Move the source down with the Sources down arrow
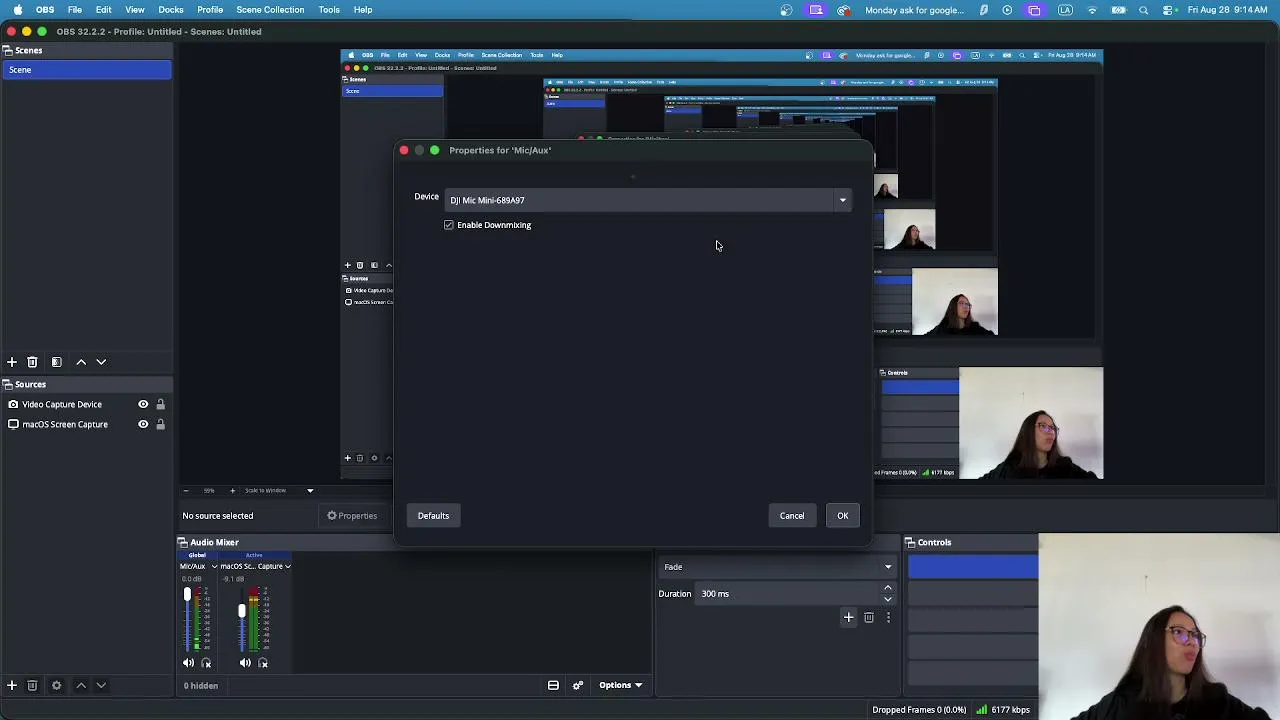1280x720 pixels. tap(101, 685)
